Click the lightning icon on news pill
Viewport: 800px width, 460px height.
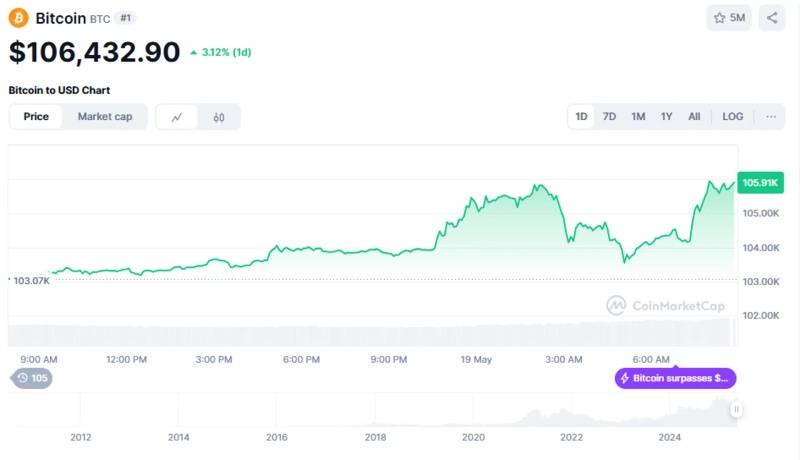click(625, 379)
